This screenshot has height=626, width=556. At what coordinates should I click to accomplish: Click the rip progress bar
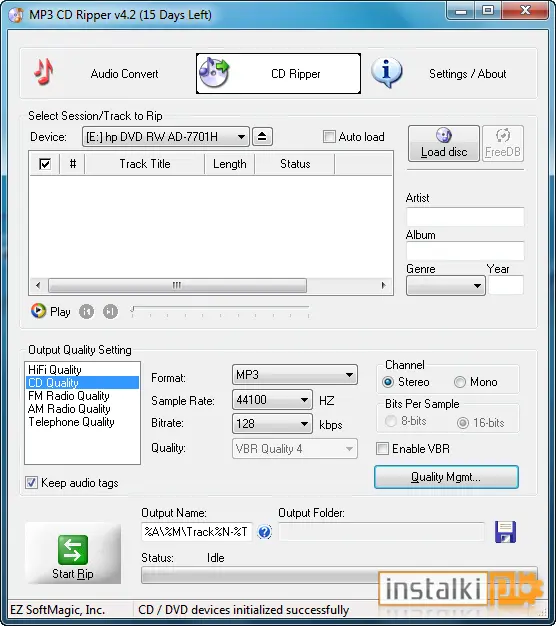click(x=339, y=575)
